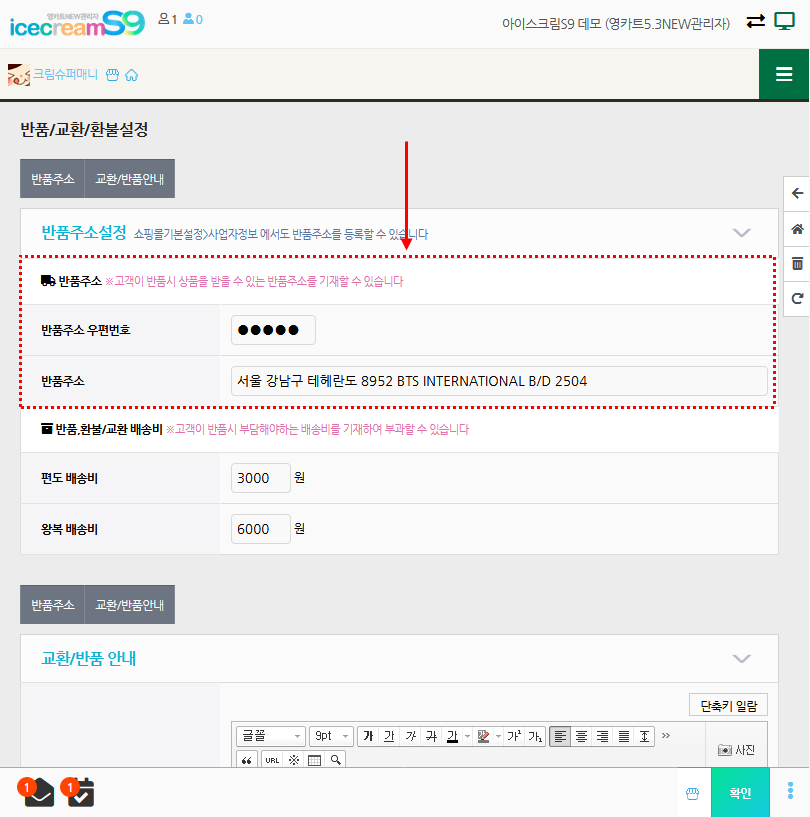This screenshot has height=817, width=810.
Task: Click the back arrow in right sidebar
Action: [x=797, y=194]
